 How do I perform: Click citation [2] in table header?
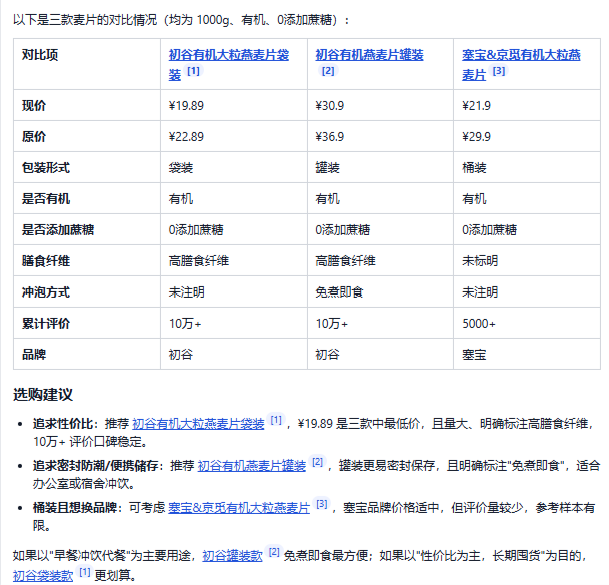point(328,71)
